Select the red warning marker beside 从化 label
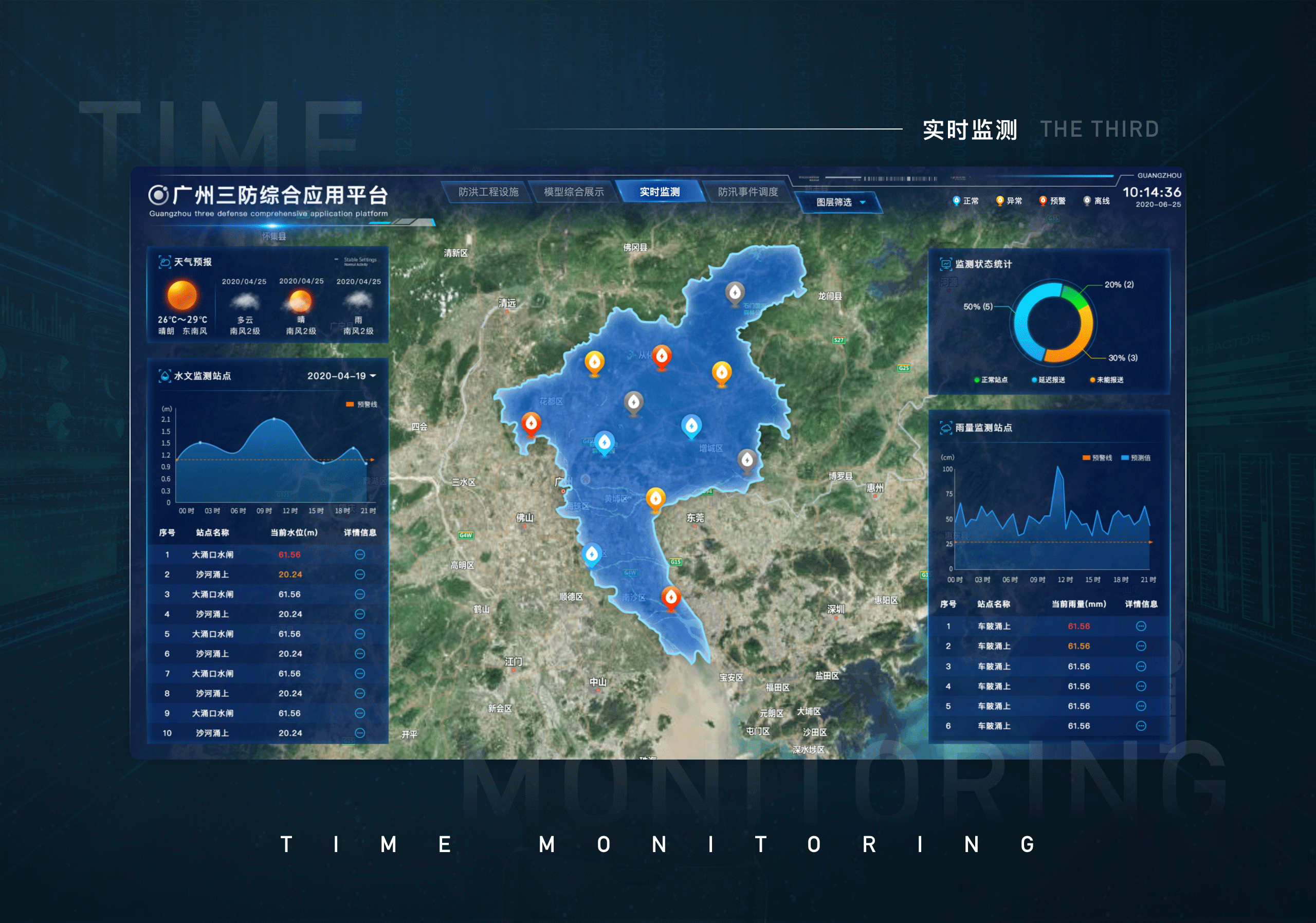1316x923 pixels. tap(662, 357)
